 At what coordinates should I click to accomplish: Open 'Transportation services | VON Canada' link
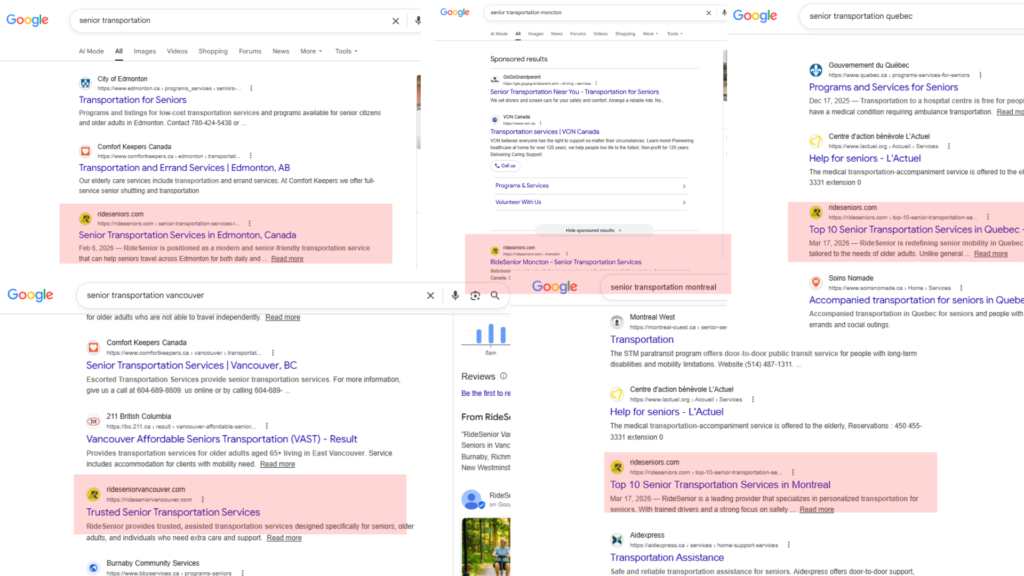coord(545,132)
